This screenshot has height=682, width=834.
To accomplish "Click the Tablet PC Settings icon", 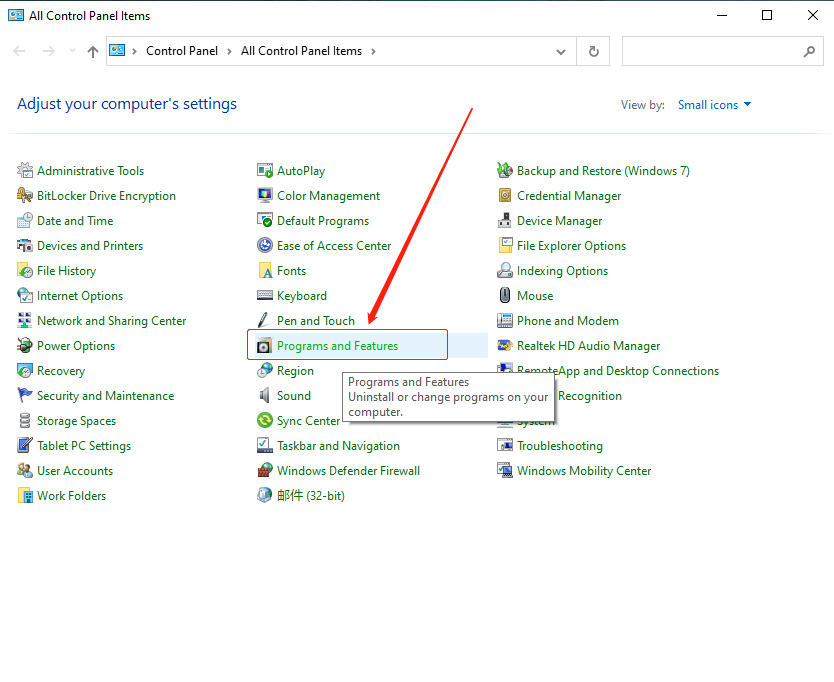I will click(x=24, y=445).
